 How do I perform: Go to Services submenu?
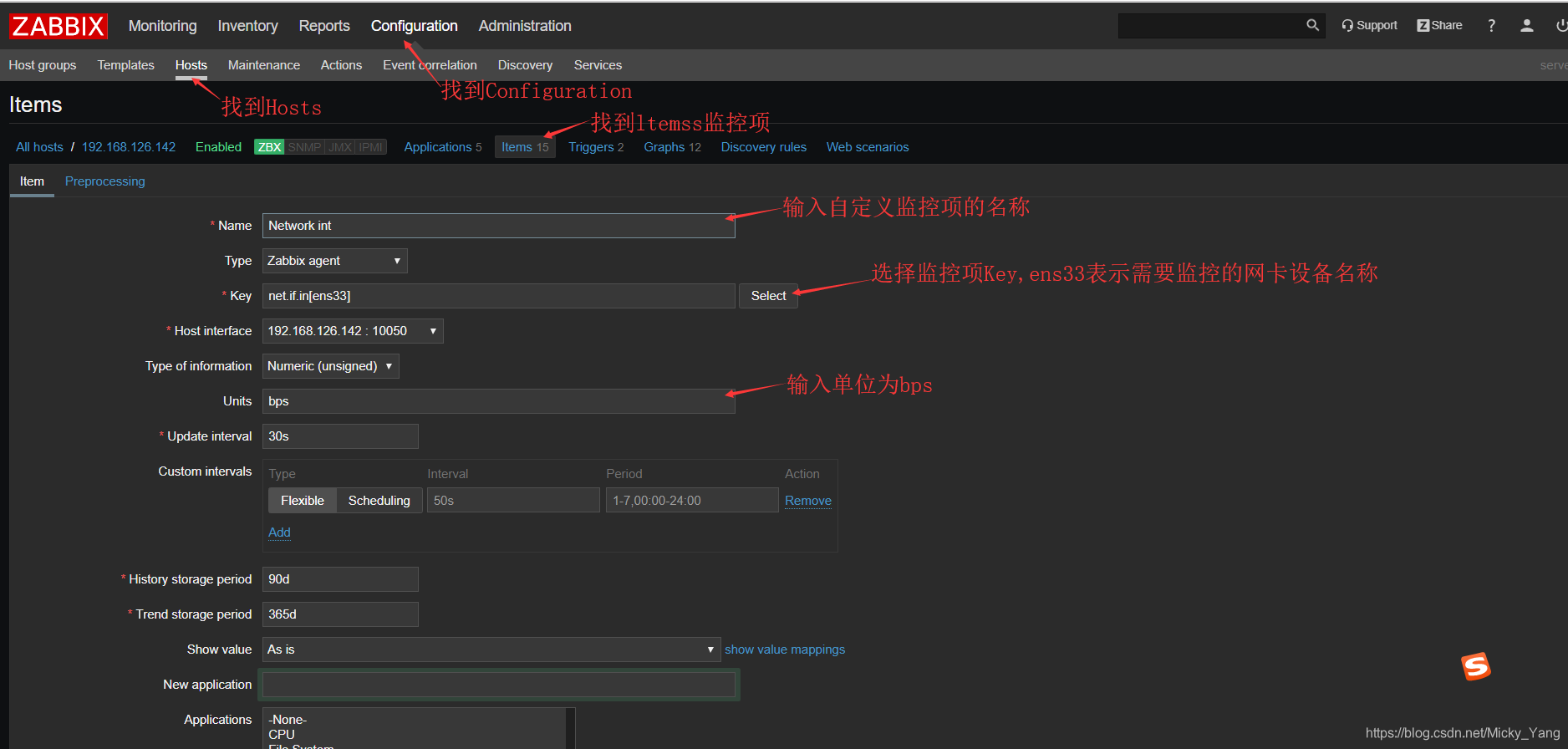tap(598, 65)
